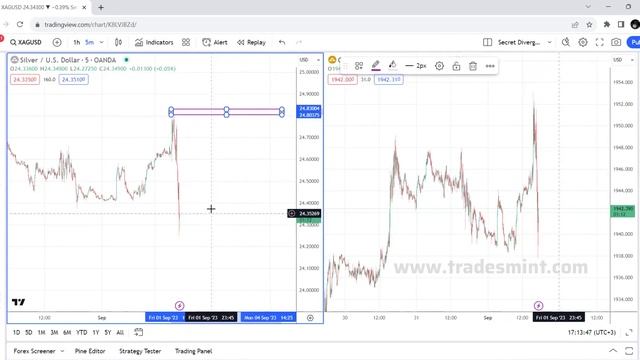Open the Trading Panel tab
The height and width of the screenshot is (360, 640).
193,351
